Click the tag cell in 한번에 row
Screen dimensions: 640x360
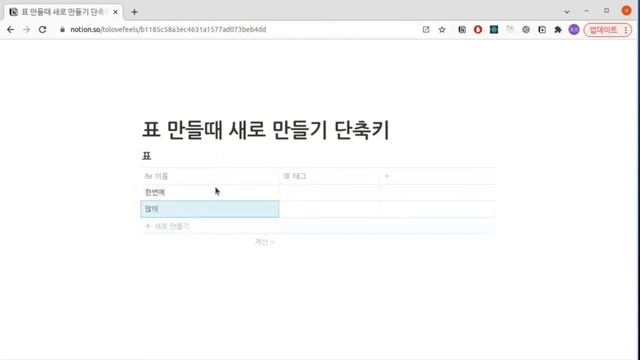pyautogui.click(x=329, y=192)
